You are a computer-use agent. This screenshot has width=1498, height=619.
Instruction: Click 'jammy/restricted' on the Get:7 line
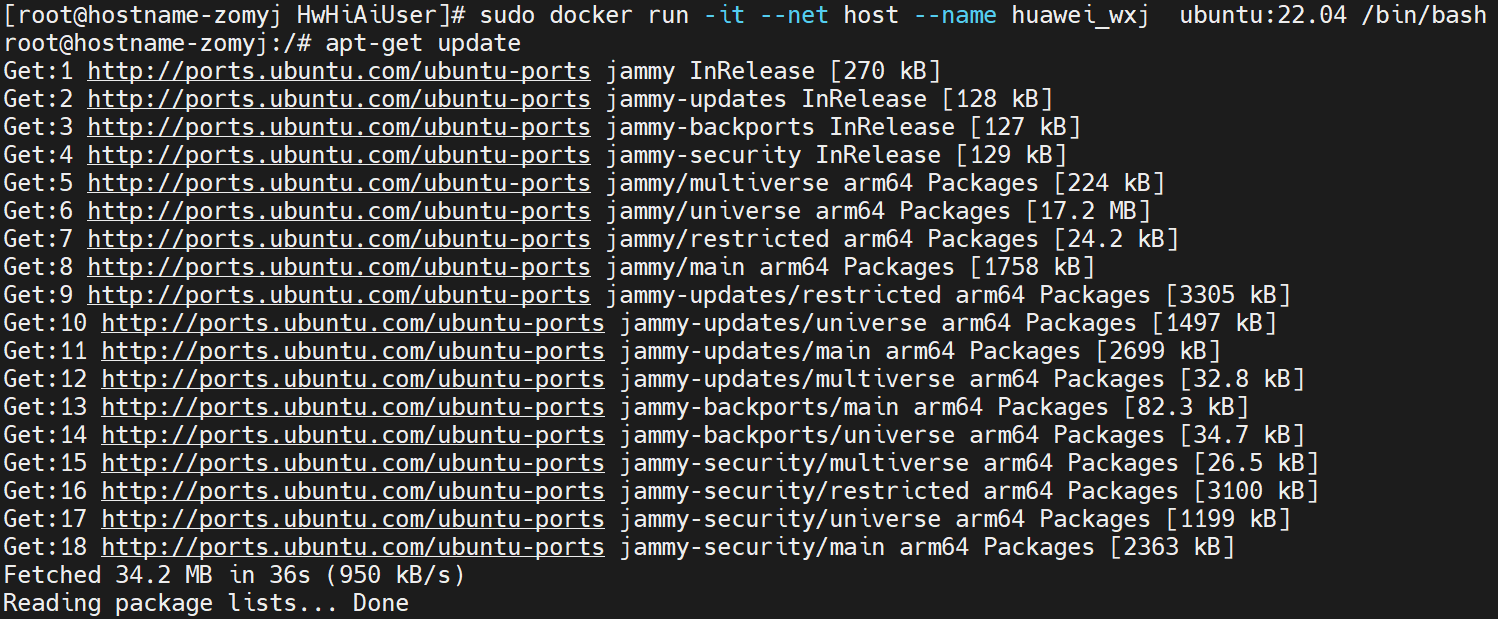tap(717, 239)
